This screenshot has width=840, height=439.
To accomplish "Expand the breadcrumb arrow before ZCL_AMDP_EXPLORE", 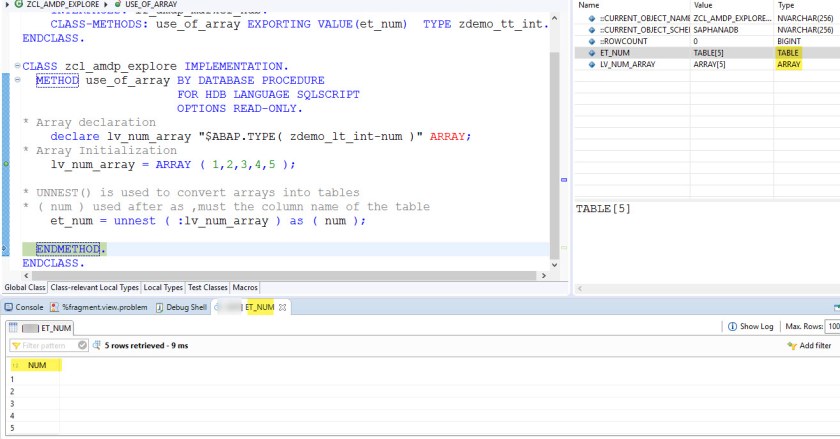I will coord(5,5).
